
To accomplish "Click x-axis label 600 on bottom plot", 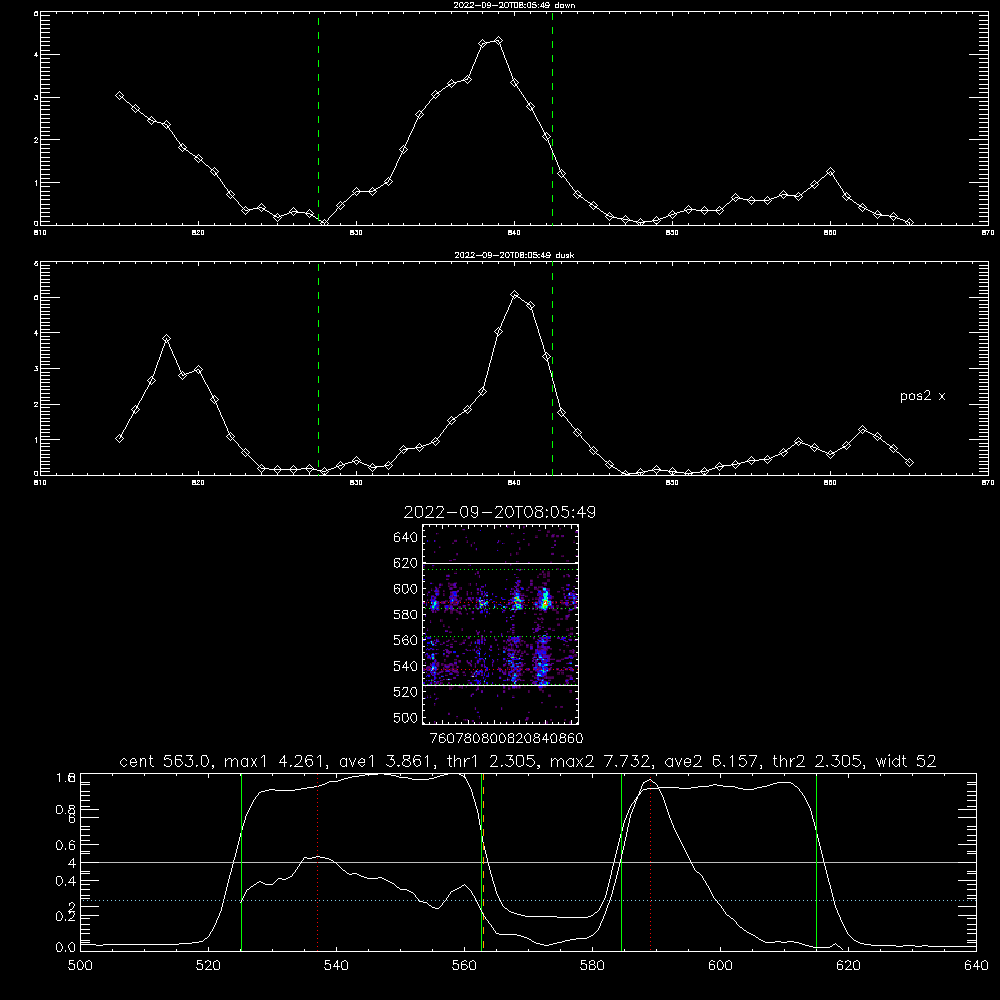I will pos(720,966).
